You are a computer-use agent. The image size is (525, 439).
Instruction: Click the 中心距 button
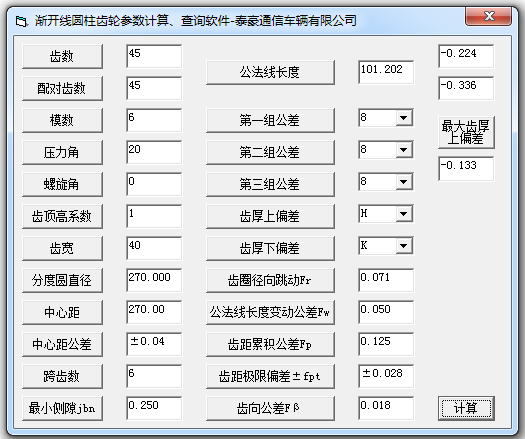coord(62,312)
